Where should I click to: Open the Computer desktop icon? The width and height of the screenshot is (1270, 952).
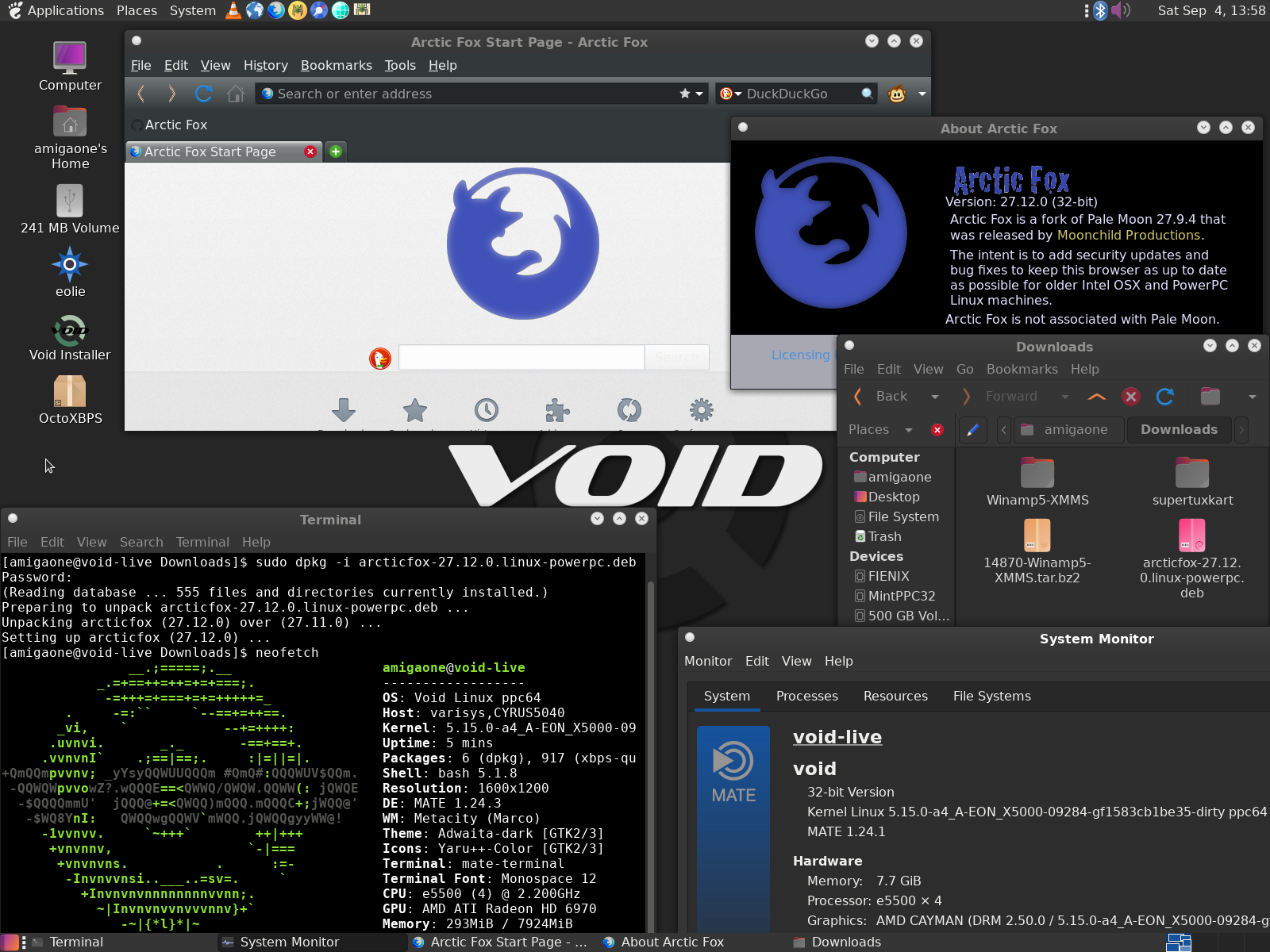point(70,67)
